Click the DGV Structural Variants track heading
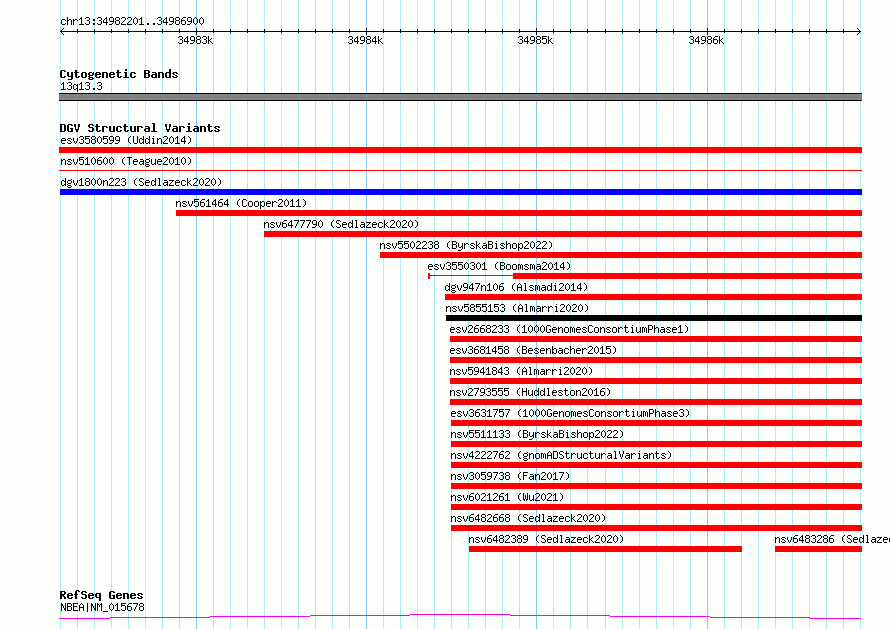This screenshot has width=890, height=629. (x=140, y=128)
